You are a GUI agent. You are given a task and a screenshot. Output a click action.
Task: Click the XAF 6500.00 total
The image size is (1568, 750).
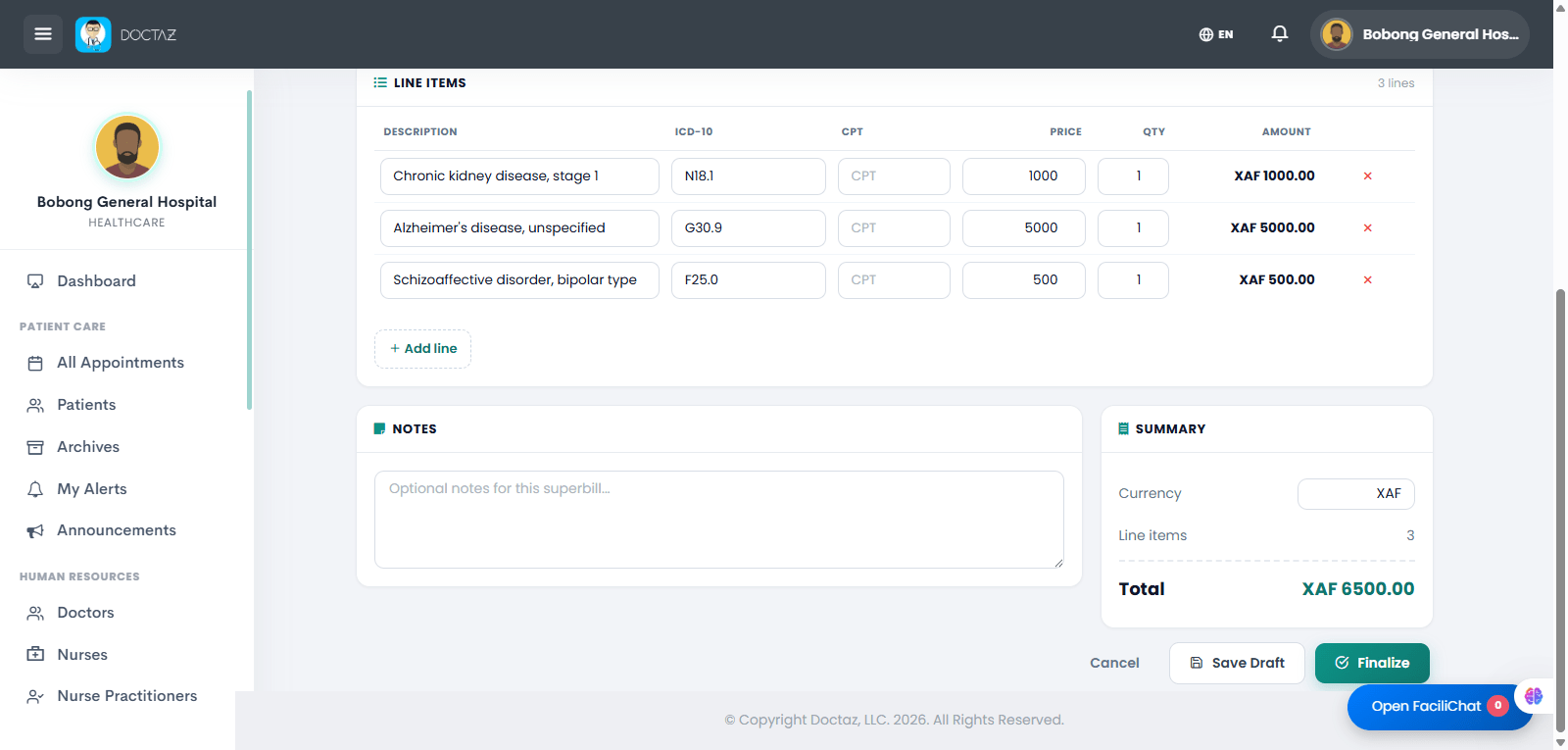[x=1358, y=589]
